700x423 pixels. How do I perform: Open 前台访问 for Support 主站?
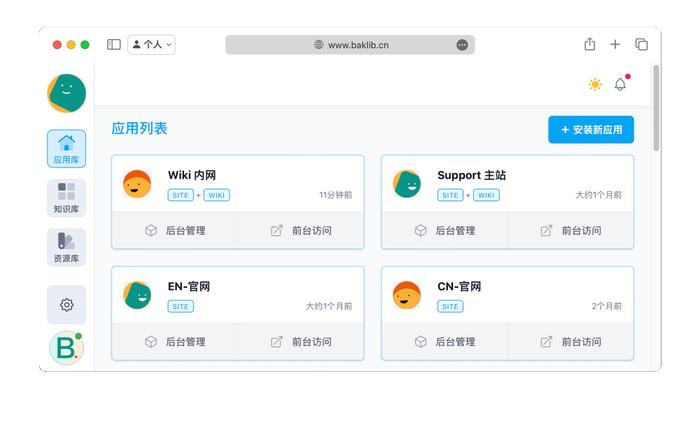571,231
